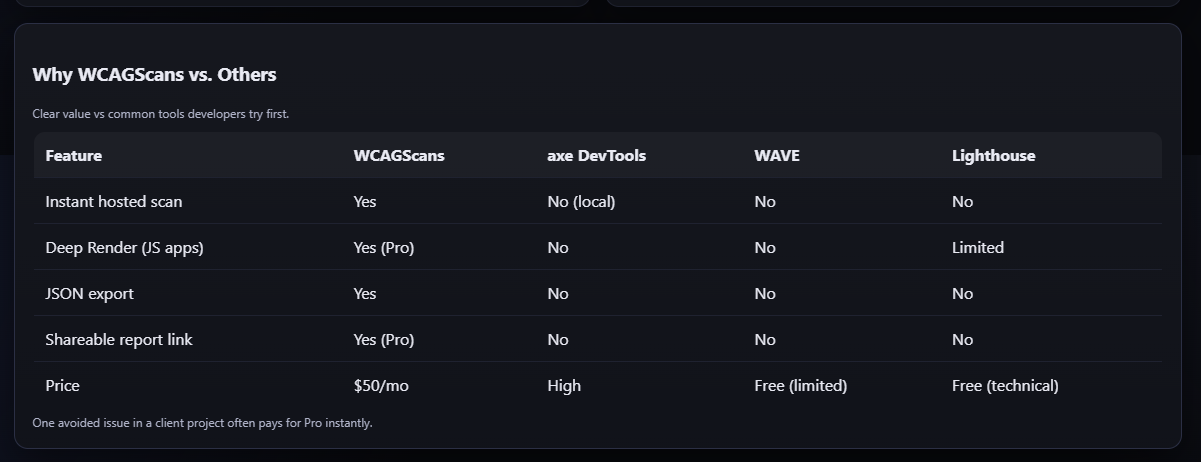Select 'Yes (Pro)' in Deep Render row
The height and width of the screenshot is (462, 1201).
pos(384,248)
